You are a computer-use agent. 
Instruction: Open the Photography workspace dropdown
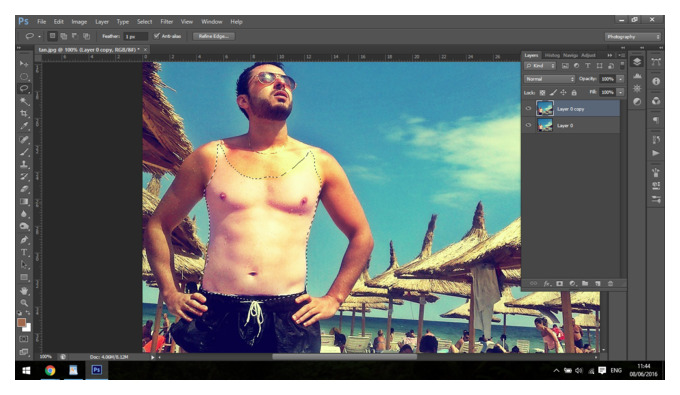632,37
